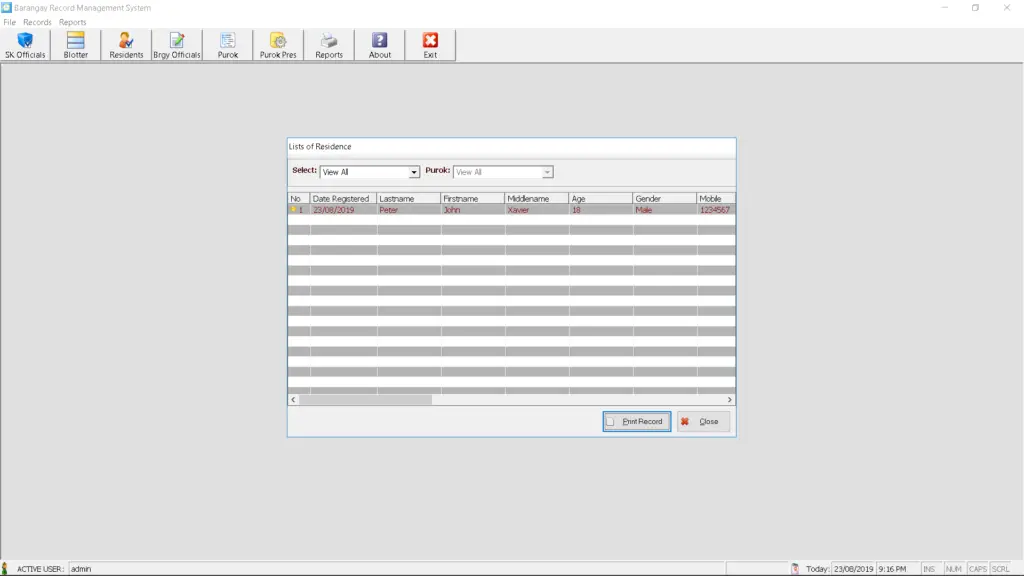Open the SK Officials window
Image resolution: width=1024 pixels, height=576 pixels.
(x=23, y=44)
